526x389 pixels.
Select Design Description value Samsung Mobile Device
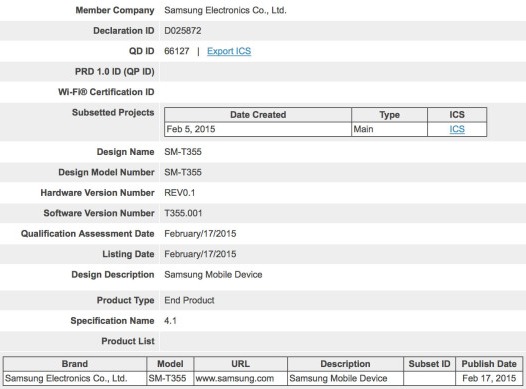213,275
